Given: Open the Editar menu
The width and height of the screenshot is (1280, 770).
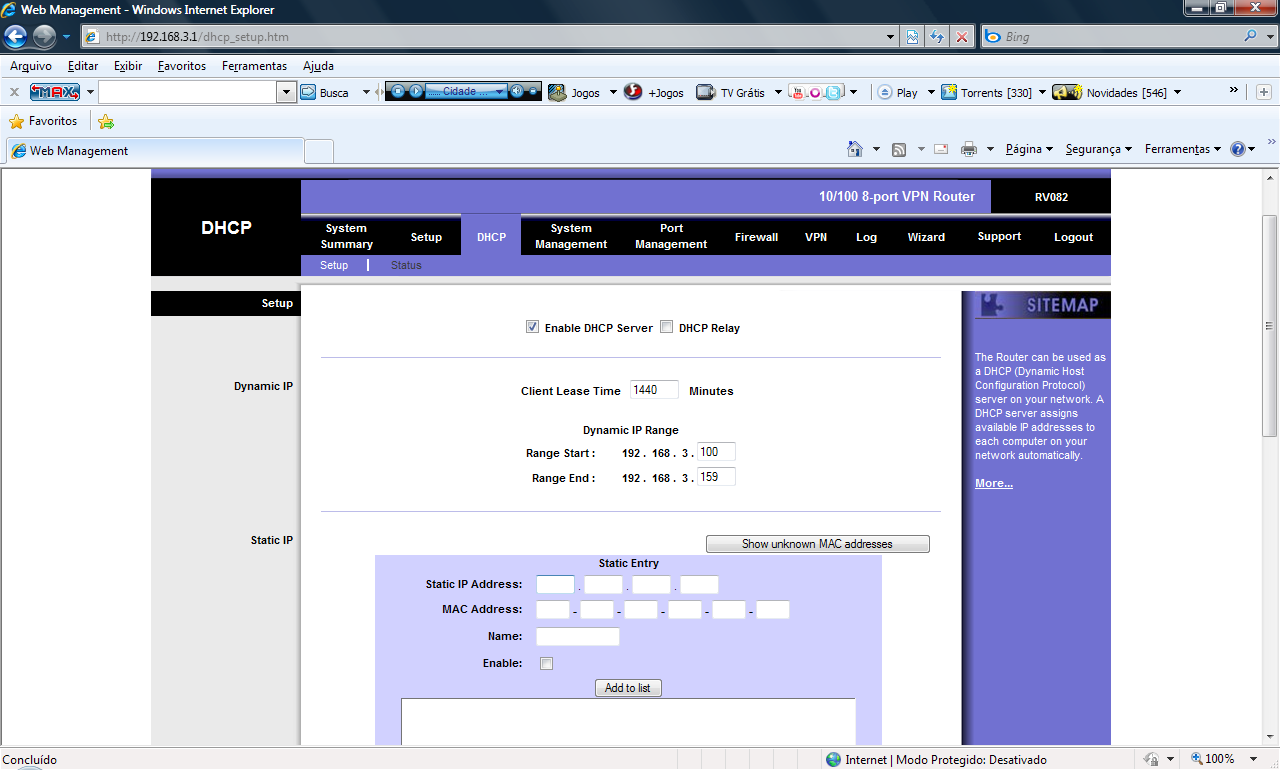Looking at the screenshot, I should (83, 66).
